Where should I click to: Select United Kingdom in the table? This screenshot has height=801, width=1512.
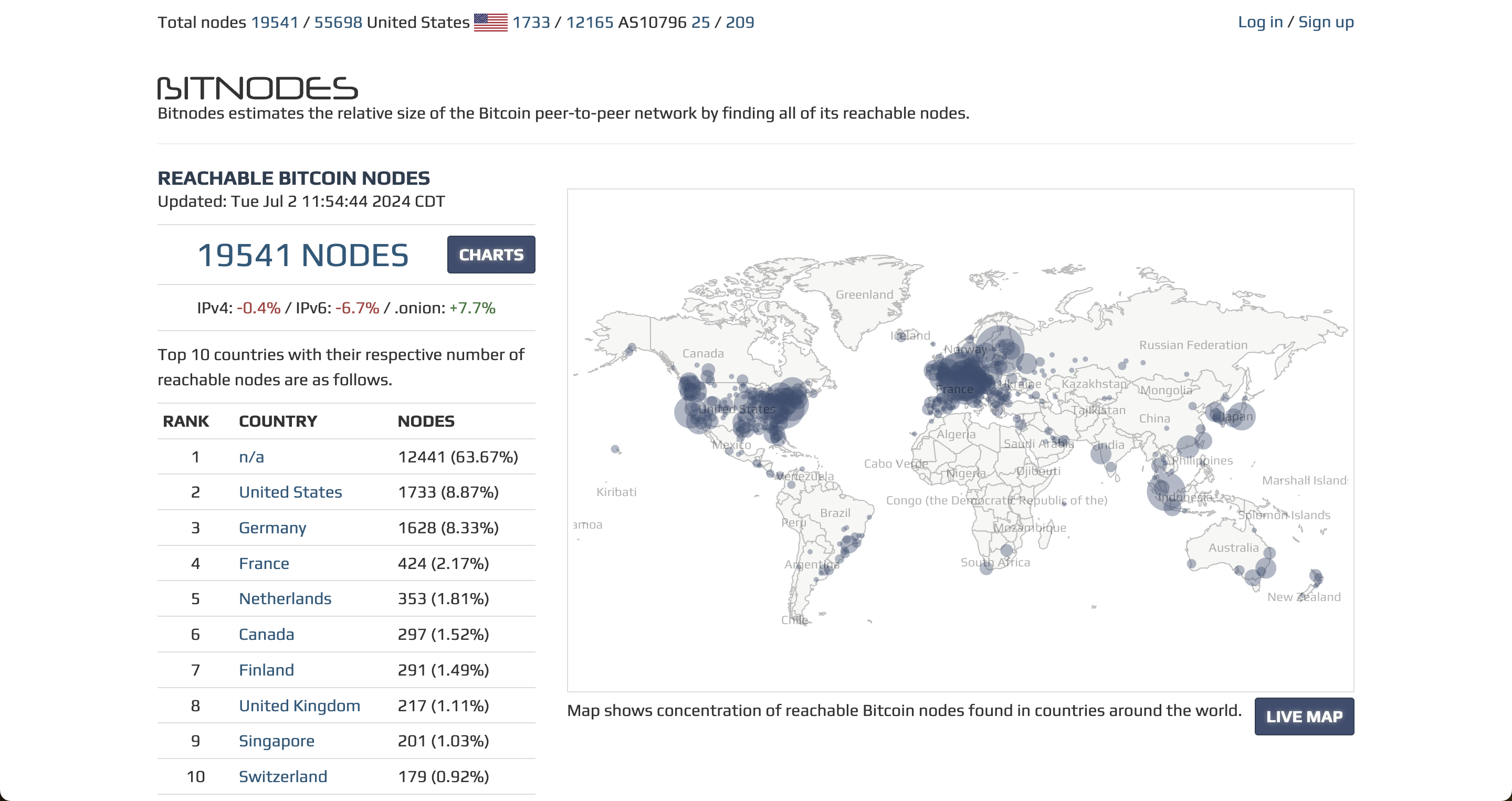(x=299, y=705)
